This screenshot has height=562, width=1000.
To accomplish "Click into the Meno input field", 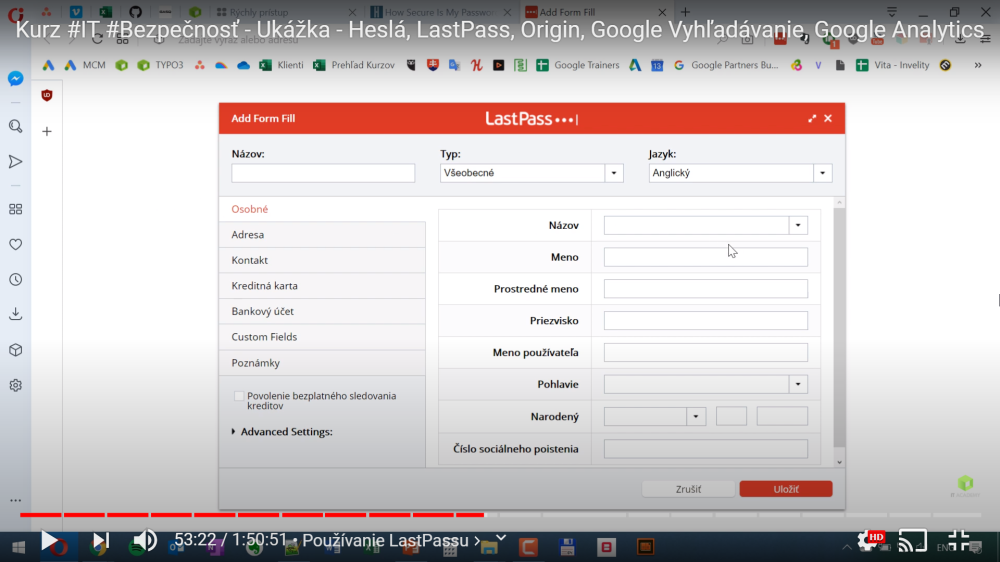I will pyautogui.click(x=705, y=257).
